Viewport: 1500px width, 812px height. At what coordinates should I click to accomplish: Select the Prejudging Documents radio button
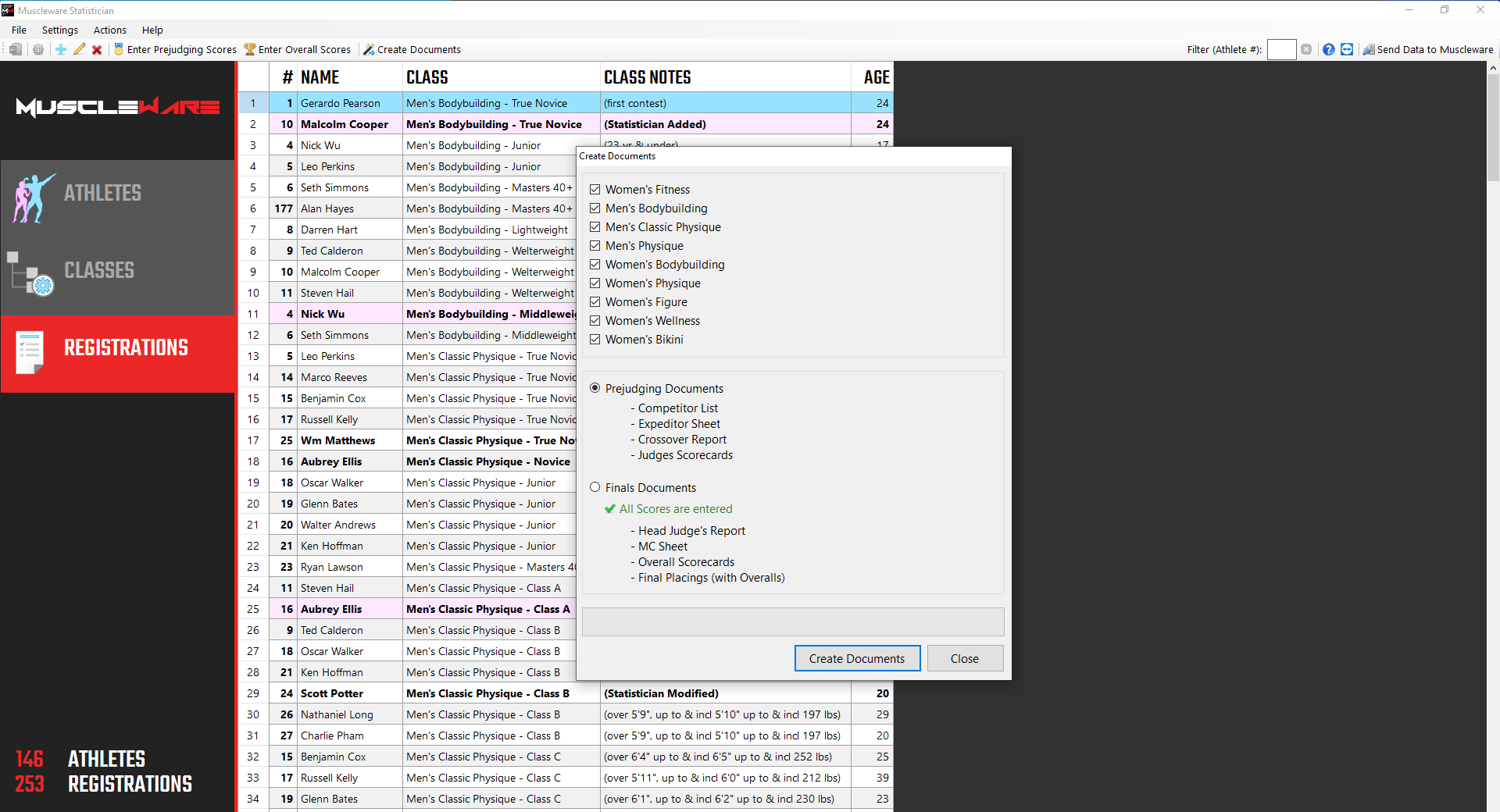(x=595, y=388)
